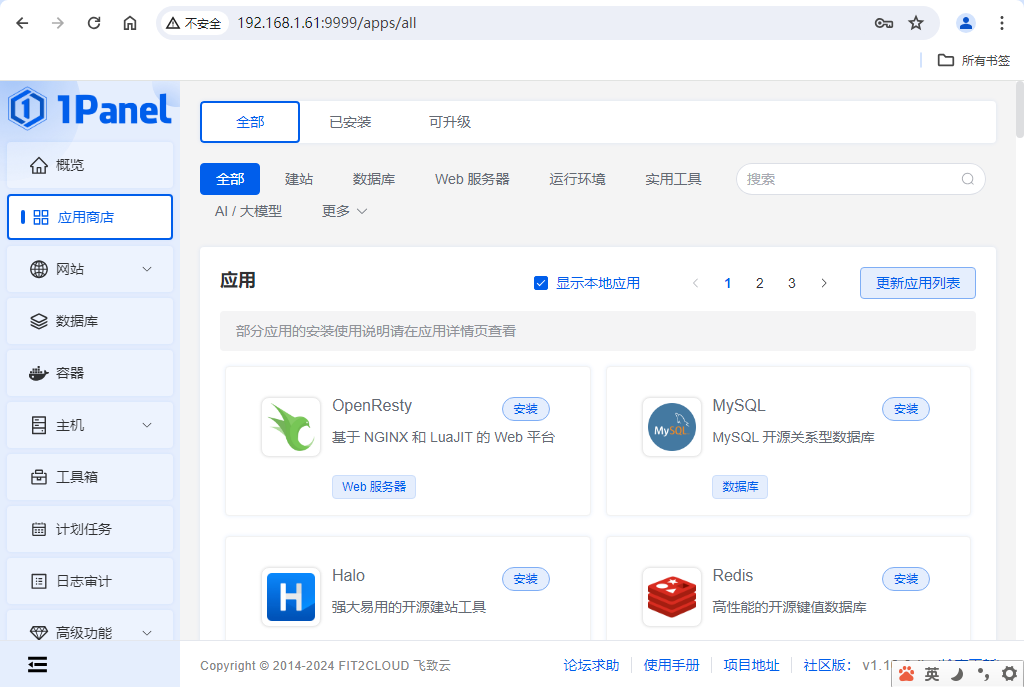Image resolution: width=1024 pixels, height=687 pixels.
Task: Collapse the sidebar with the bottom-left icon
Action: pyautogui.click(x=37, y=664)
